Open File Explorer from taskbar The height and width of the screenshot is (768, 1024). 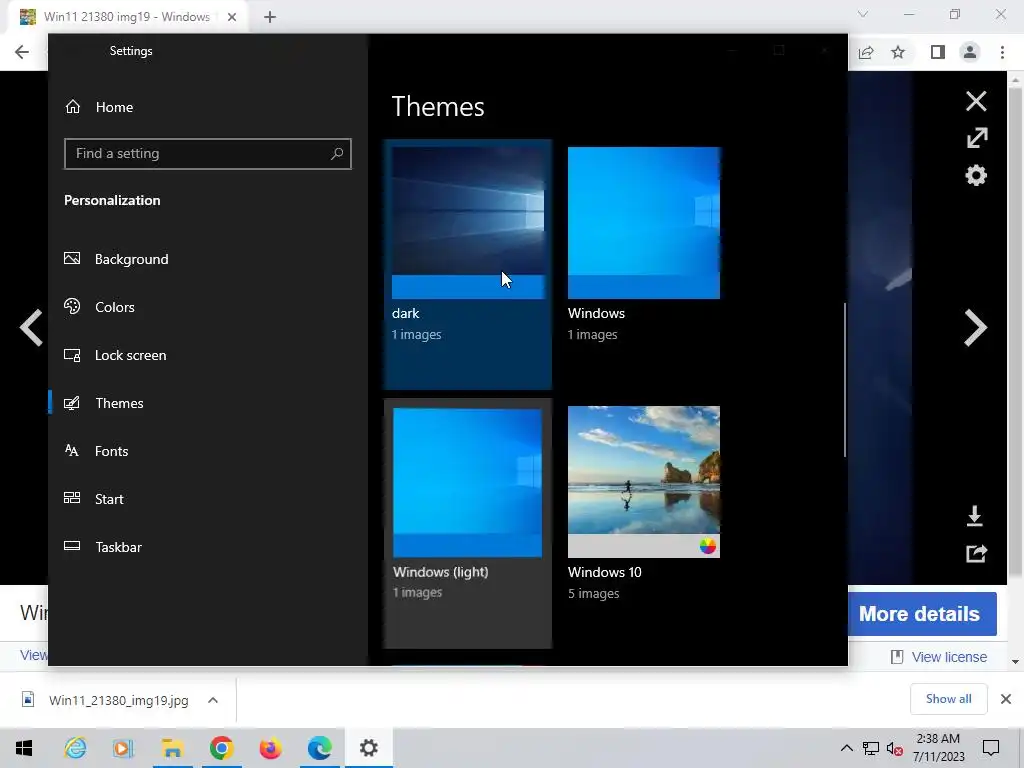pos(172,748)
